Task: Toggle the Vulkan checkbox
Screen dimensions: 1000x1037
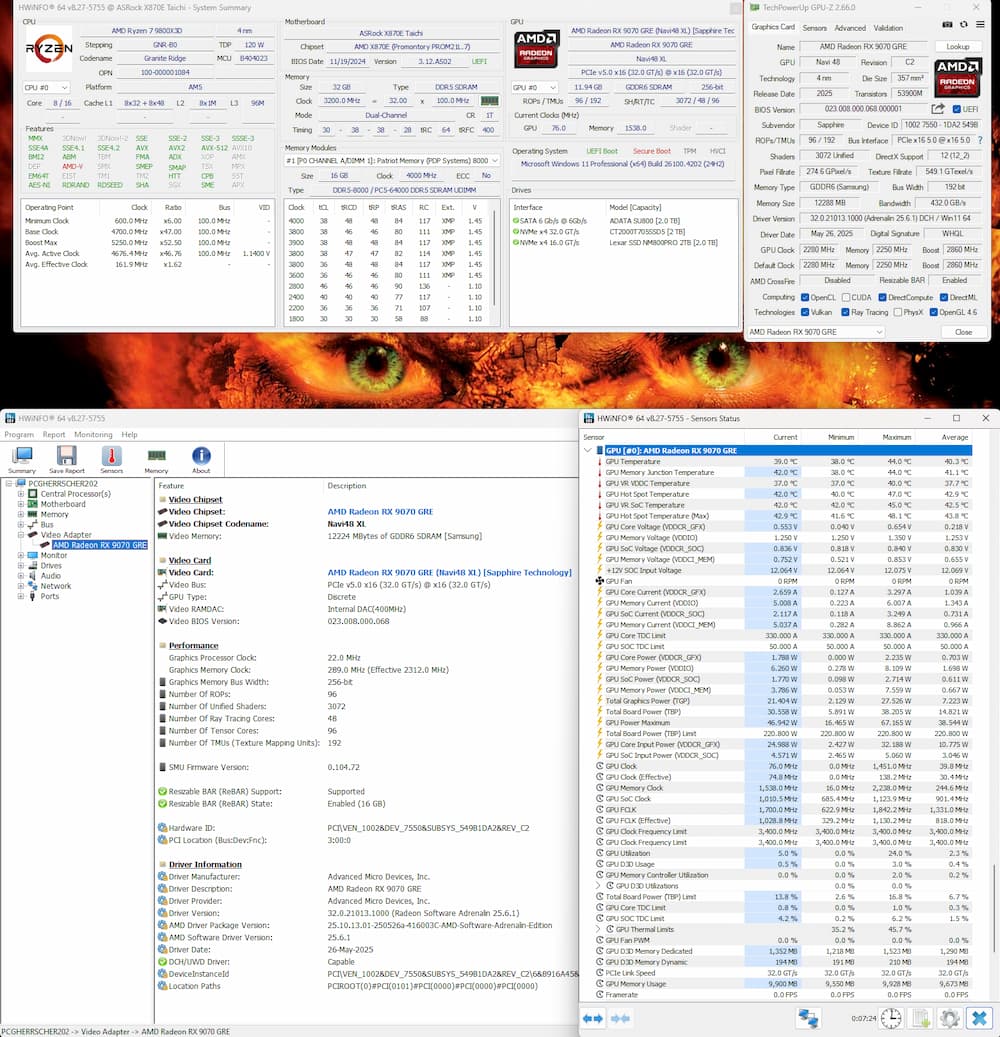Action: [x=805, y=312]
